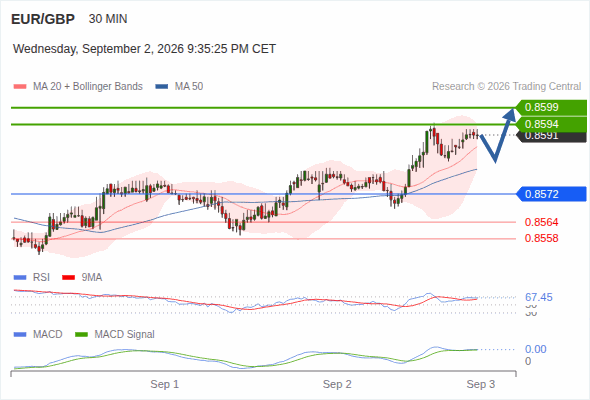Click the 0.8558 support level value

point(541,238)
